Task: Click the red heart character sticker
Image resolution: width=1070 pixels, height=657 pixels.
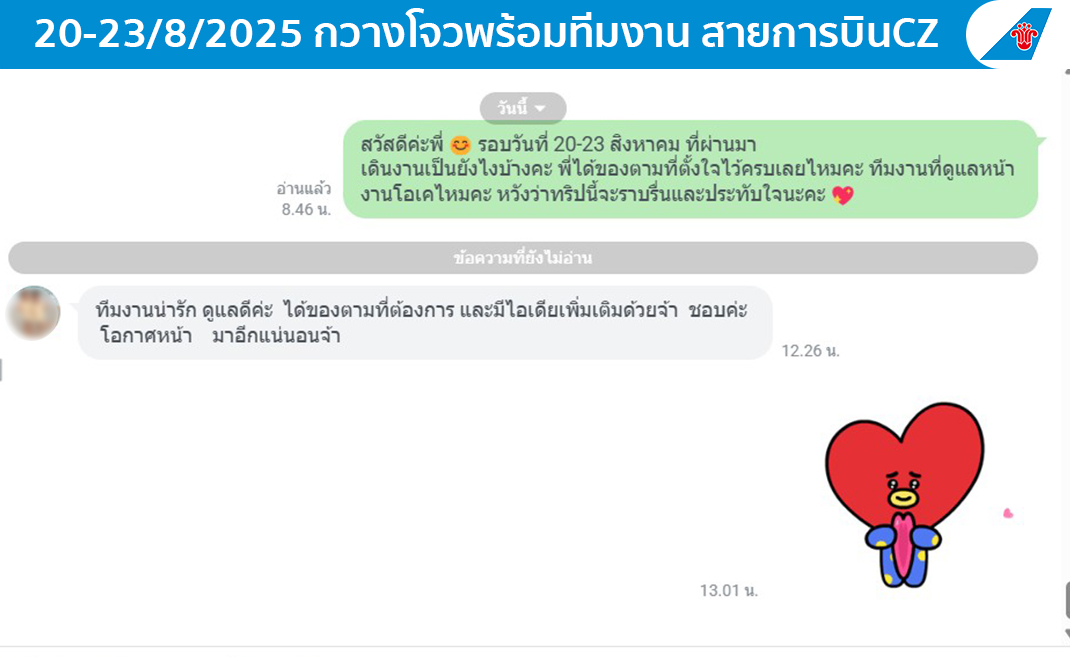Action: tap(904, 495)
